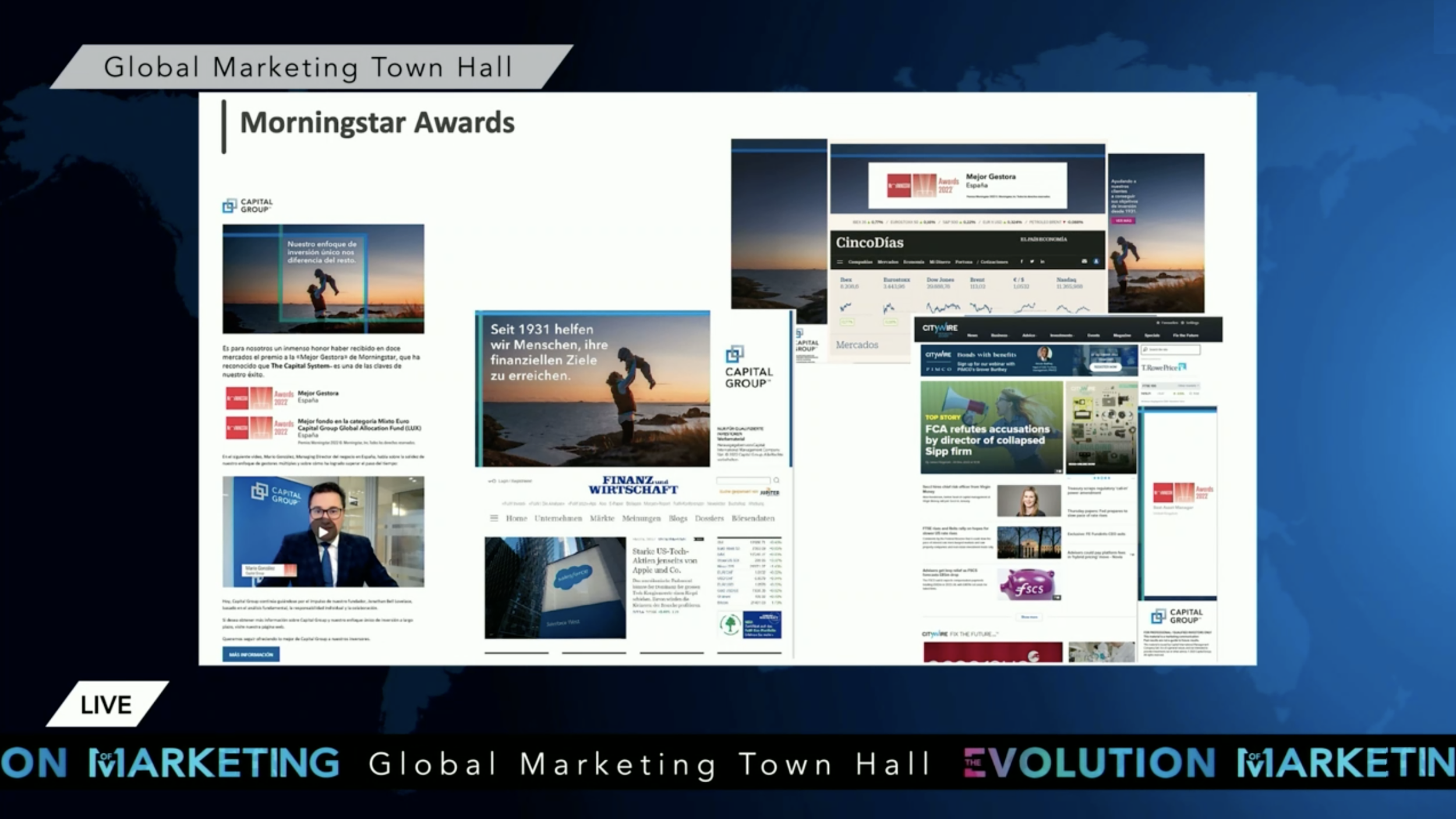
Task: Click the CincoDías Facebook icon
Action: pos(1022,262)
